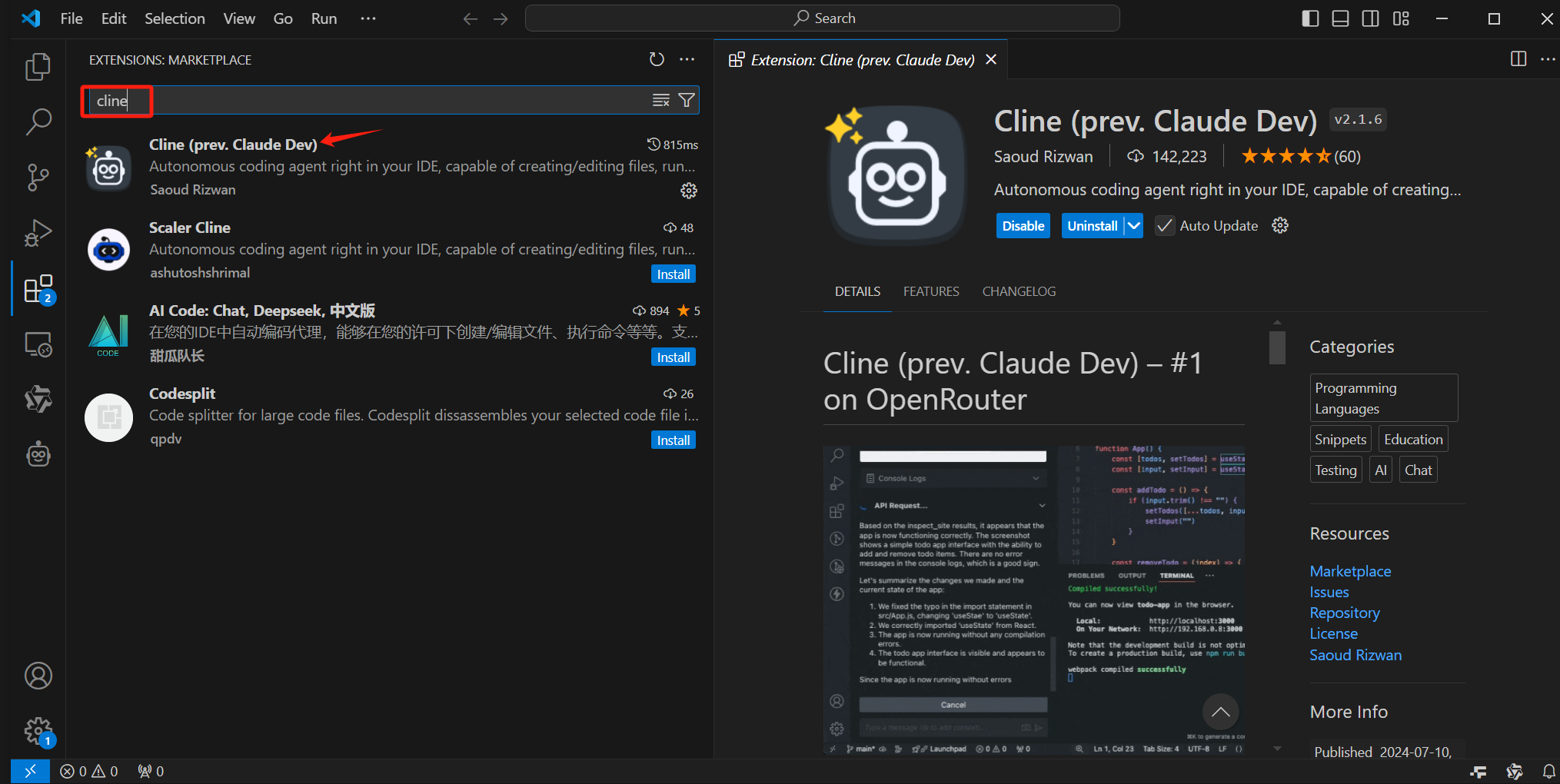This screenshot has width=1560, height=784.
Task: Open the remote window indicator in the status bar
Action: (x=31, y=771)
